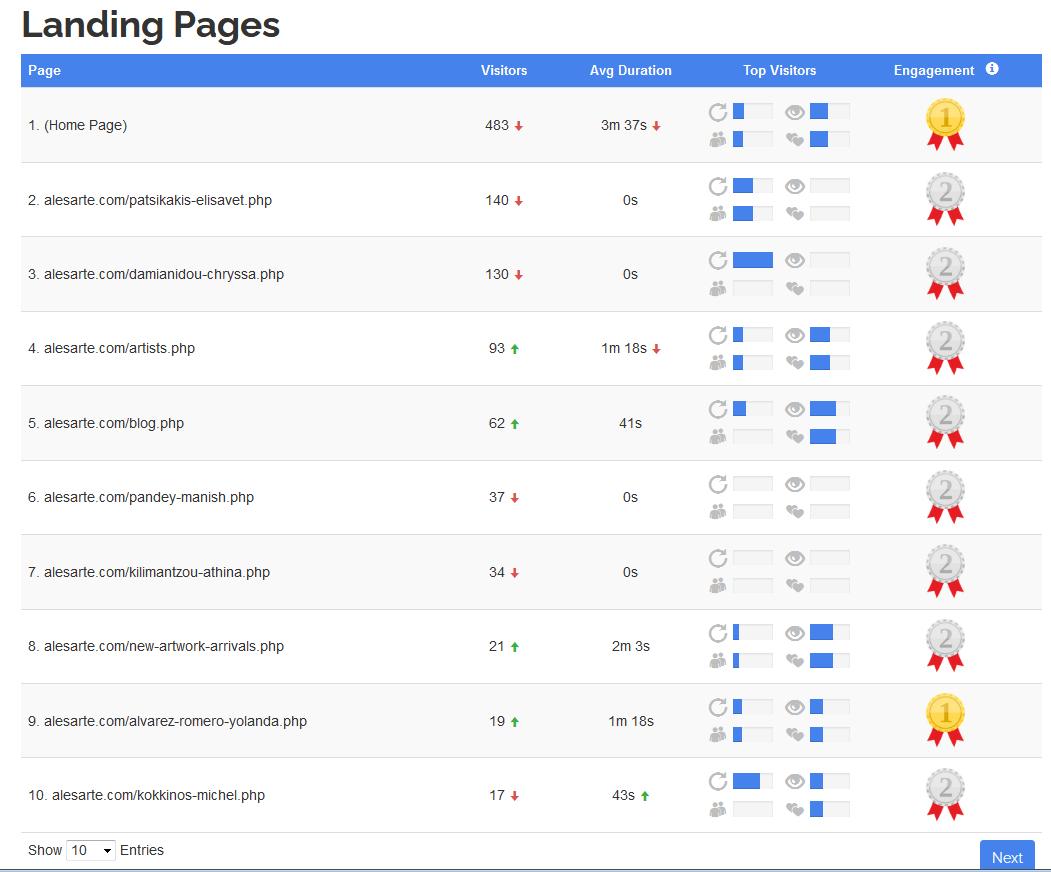Click the hearts icon in alvarez-romero-yolanda.php row

795,735
